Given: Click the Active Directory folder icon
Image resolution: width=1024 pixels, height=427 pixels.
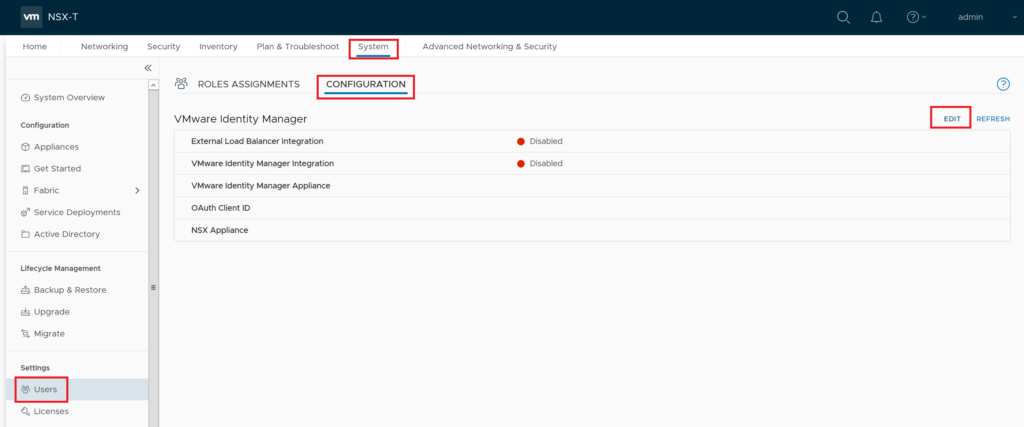Looking at the screenshot, I should (x=25, y=234).
